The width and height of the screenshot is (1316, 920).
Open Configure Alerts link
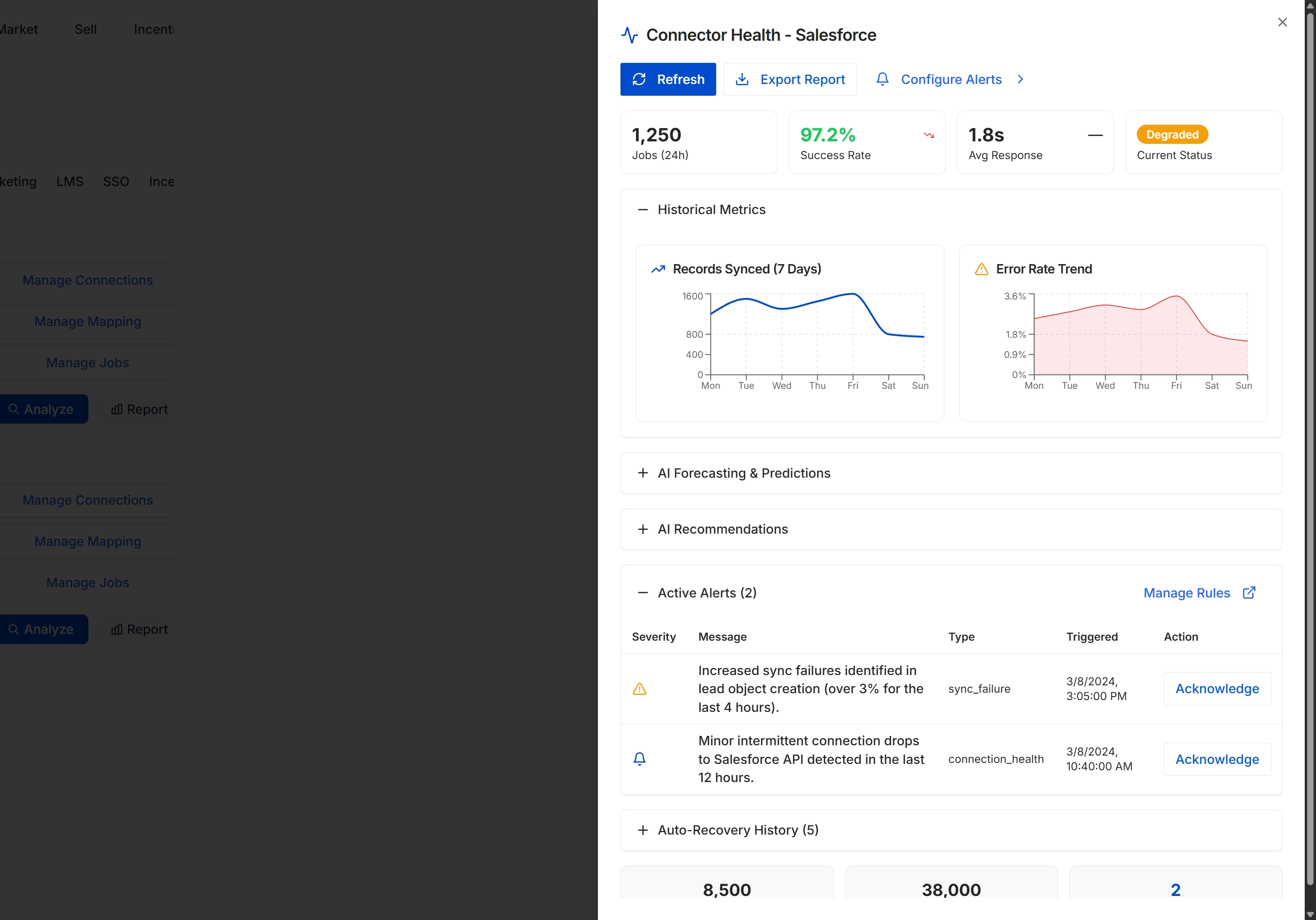(951, 79)
